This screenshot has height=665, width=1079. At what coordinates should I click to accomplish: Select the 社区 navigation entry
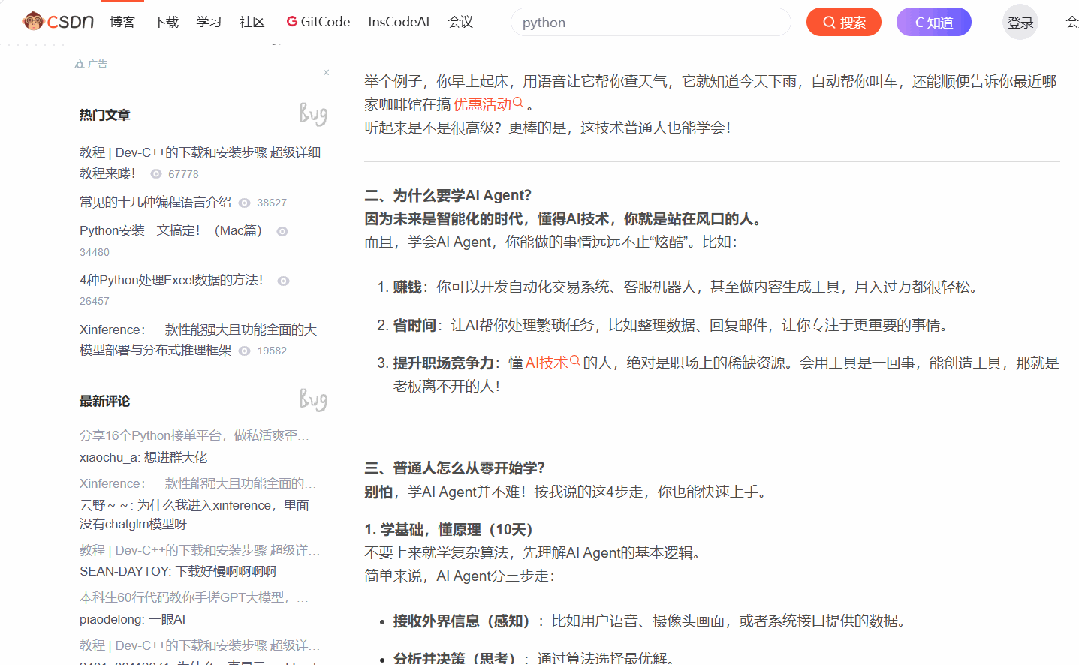coord(251,21)
